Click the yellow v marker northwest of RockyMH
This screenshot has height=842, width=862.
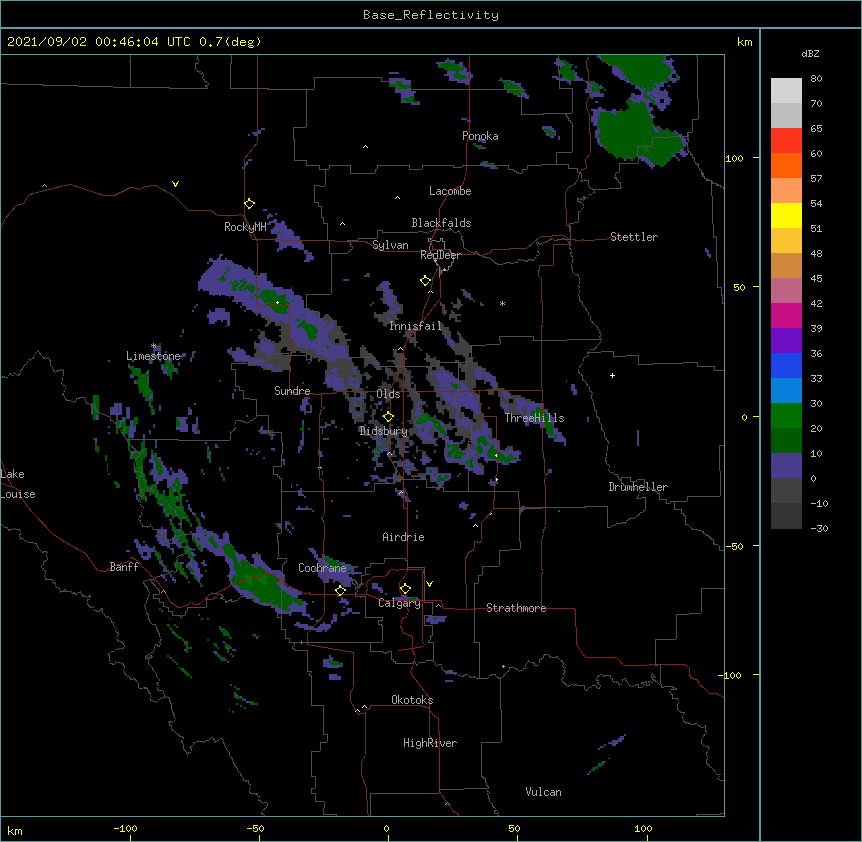point(175,184)
